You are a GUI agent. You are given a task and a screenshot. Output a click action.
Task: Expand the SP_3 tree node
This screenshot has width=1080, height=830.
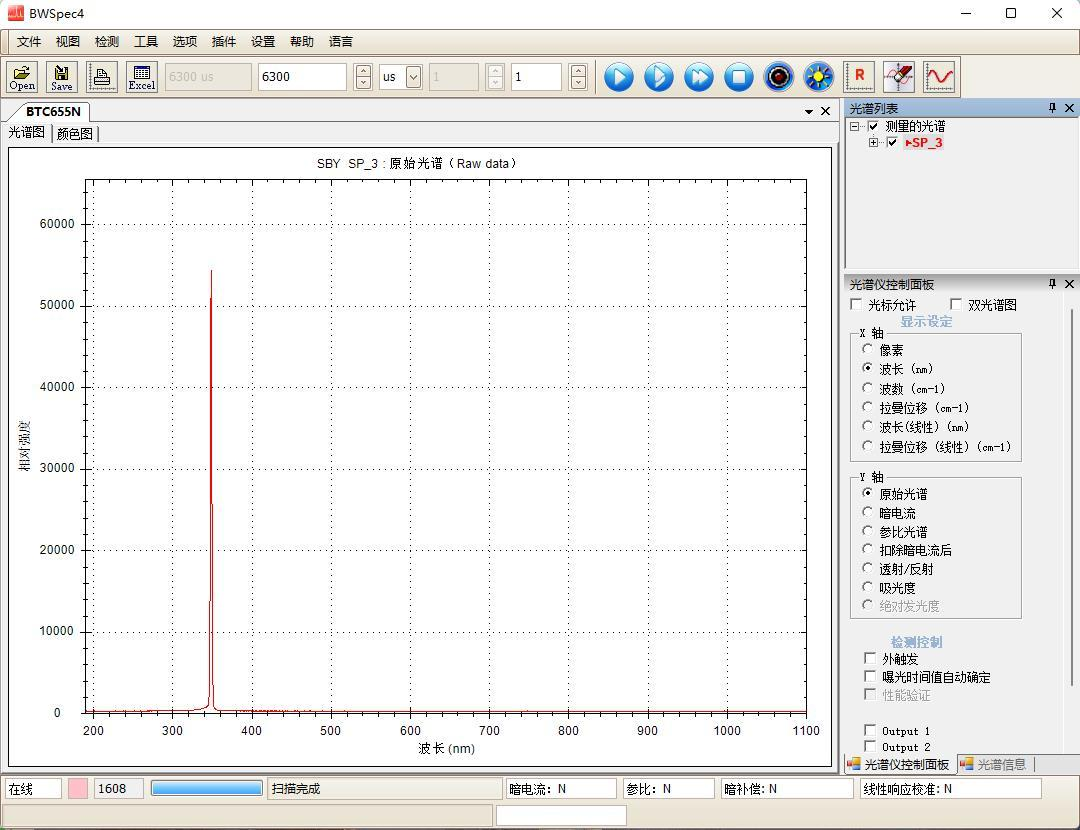(874, 143)
